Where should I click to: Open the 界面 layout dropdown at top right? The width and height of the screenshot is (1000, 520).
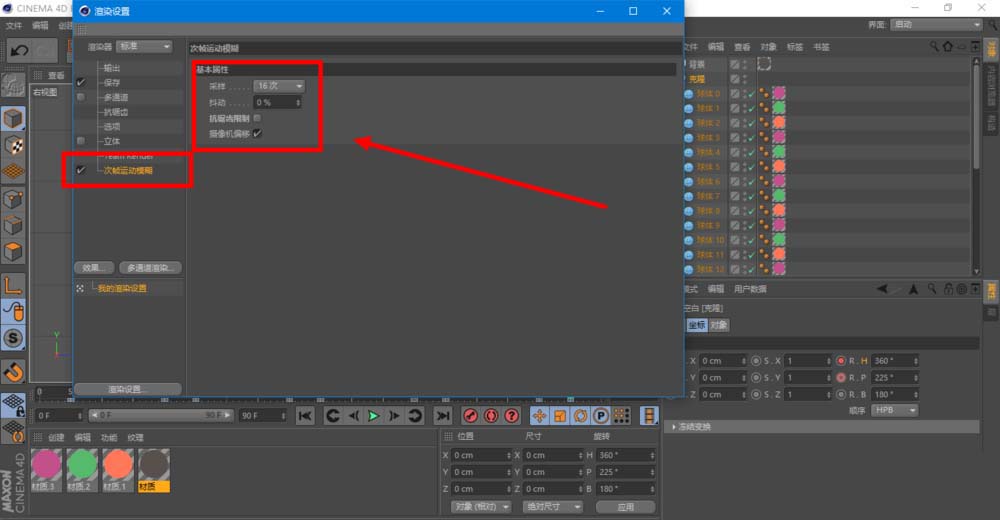coord(937,24)
